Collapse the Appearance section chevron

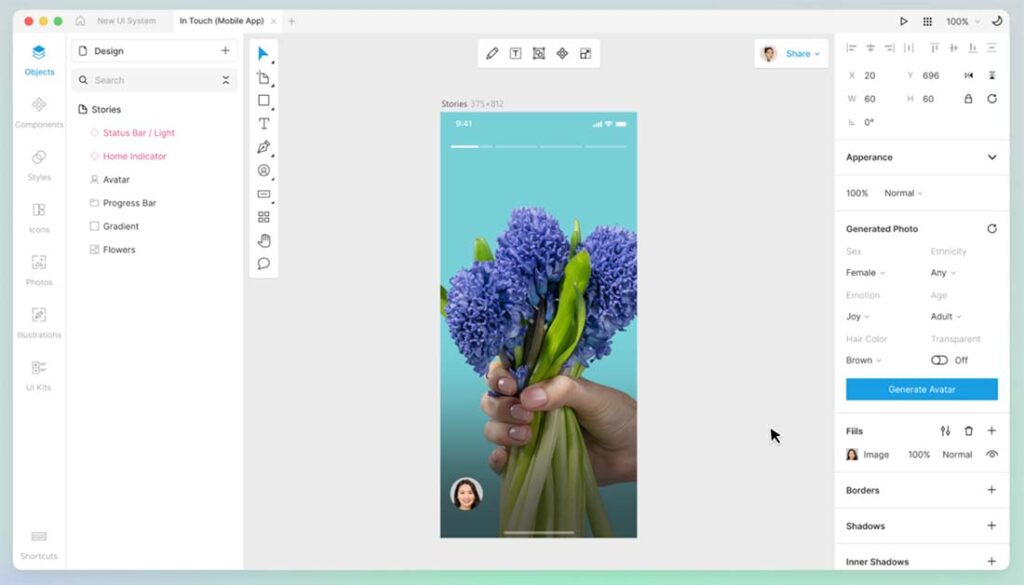tap(992, 157)
